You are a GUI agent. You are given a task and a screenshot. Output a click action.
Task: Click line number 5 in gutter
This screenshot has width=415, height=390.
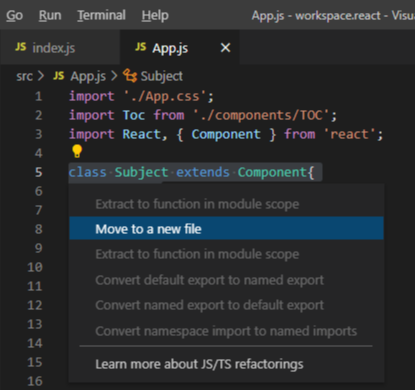[39, 172]
